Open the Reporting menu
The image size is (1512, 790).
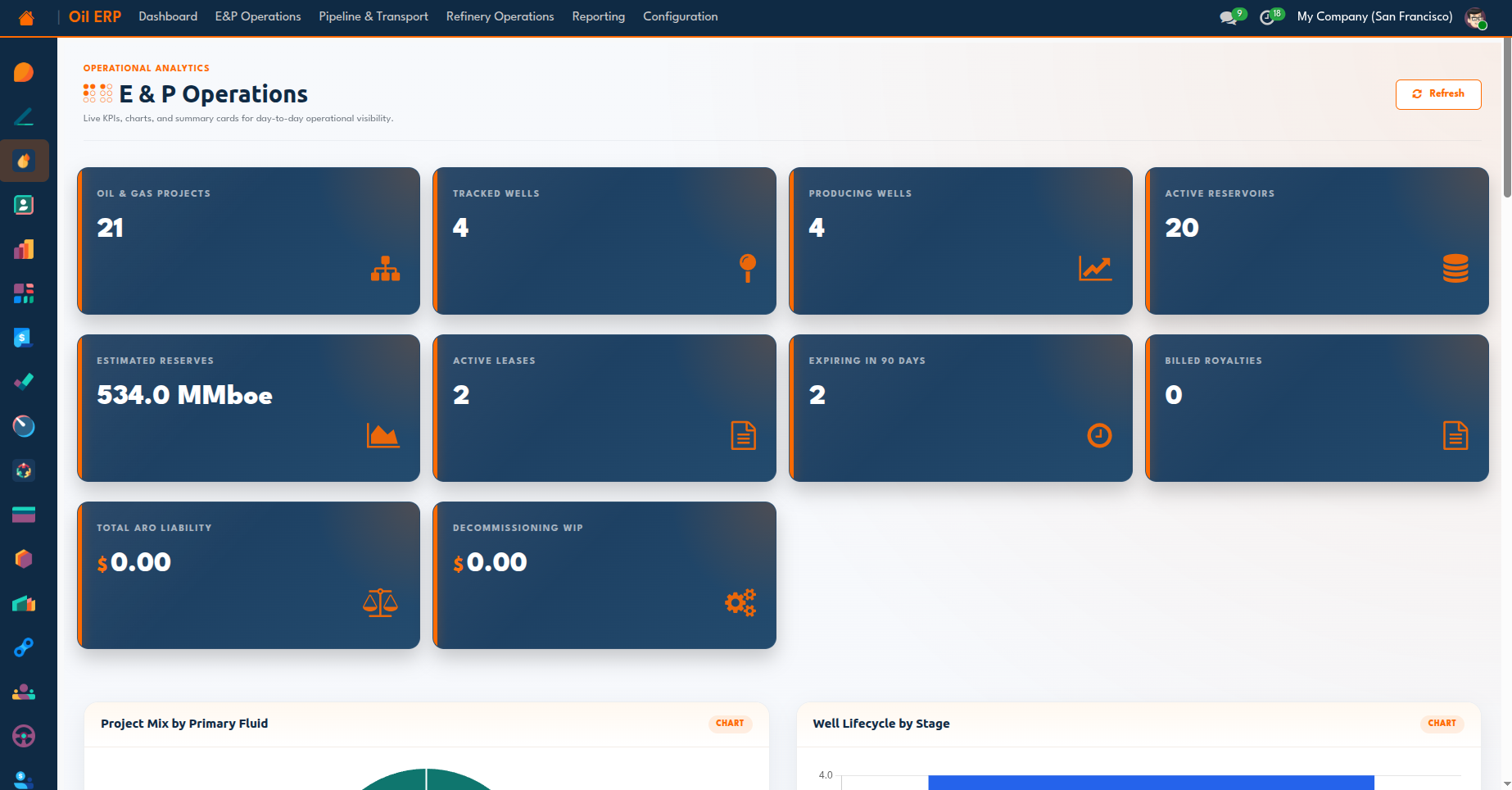pos(598,16)
